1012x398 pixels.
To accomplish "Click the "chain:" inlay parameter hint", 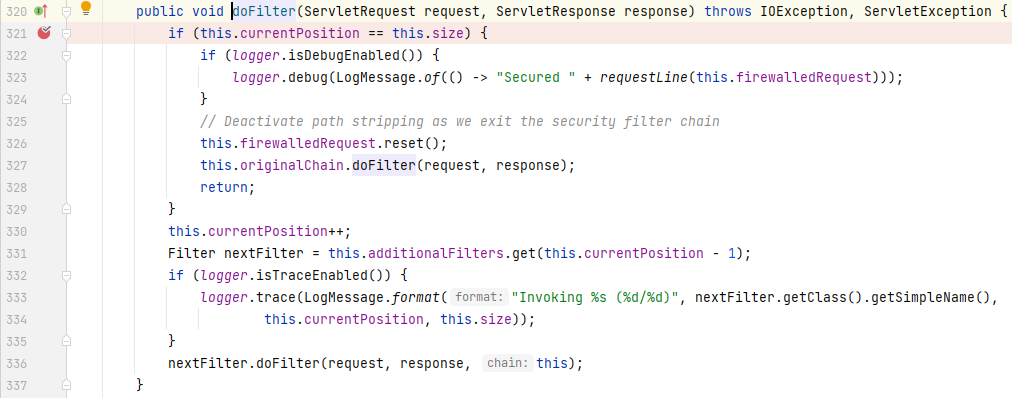I will 509,363.
